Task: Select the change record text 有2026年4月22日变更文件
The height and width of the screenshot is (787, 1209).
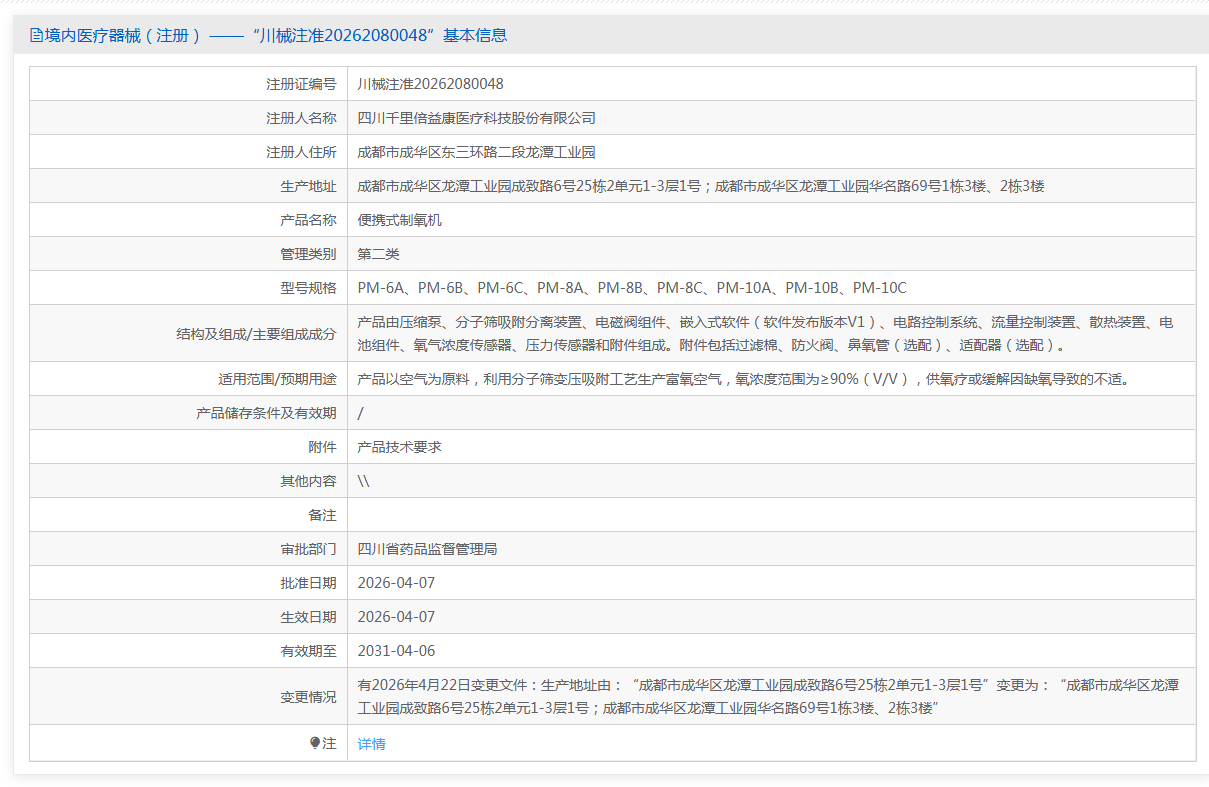Action: pyautogui.click(x=768, y=697)
